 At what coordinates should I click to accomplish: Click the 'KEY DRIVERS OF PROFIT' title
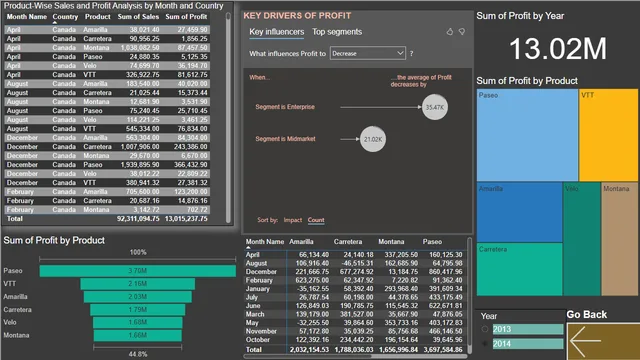297,16
